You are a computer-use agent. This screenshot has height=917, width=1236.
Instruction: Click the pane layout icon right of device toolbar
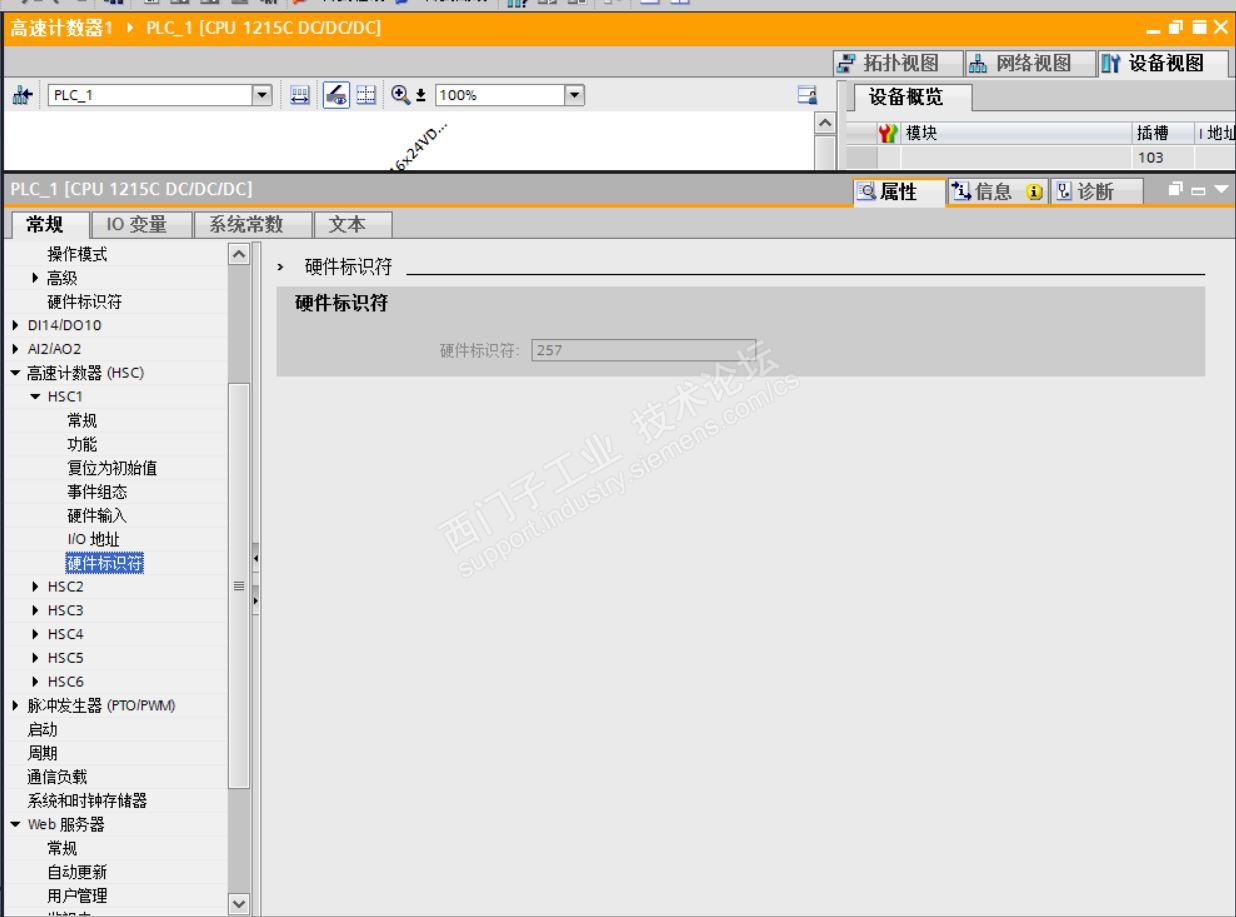808,96
